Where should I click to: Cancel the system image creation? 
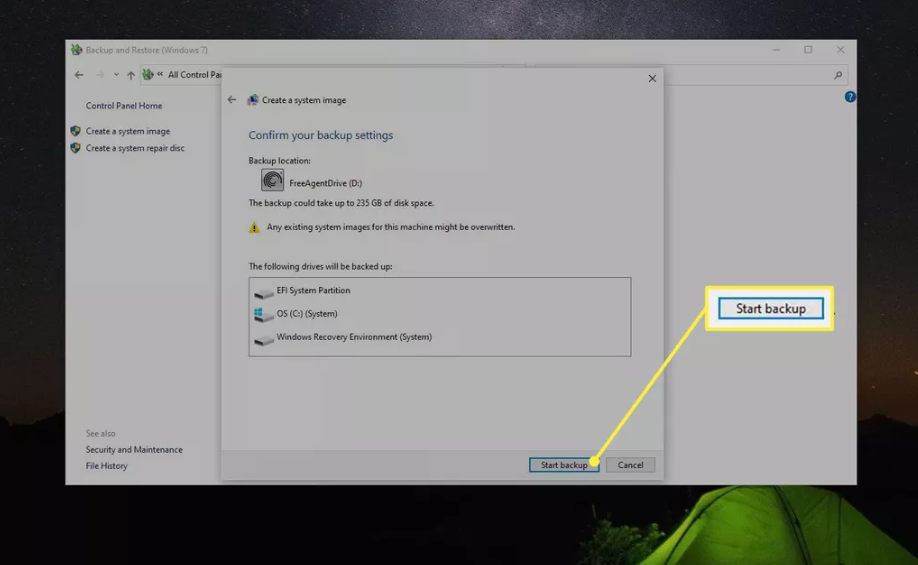[x=630, y=465]
